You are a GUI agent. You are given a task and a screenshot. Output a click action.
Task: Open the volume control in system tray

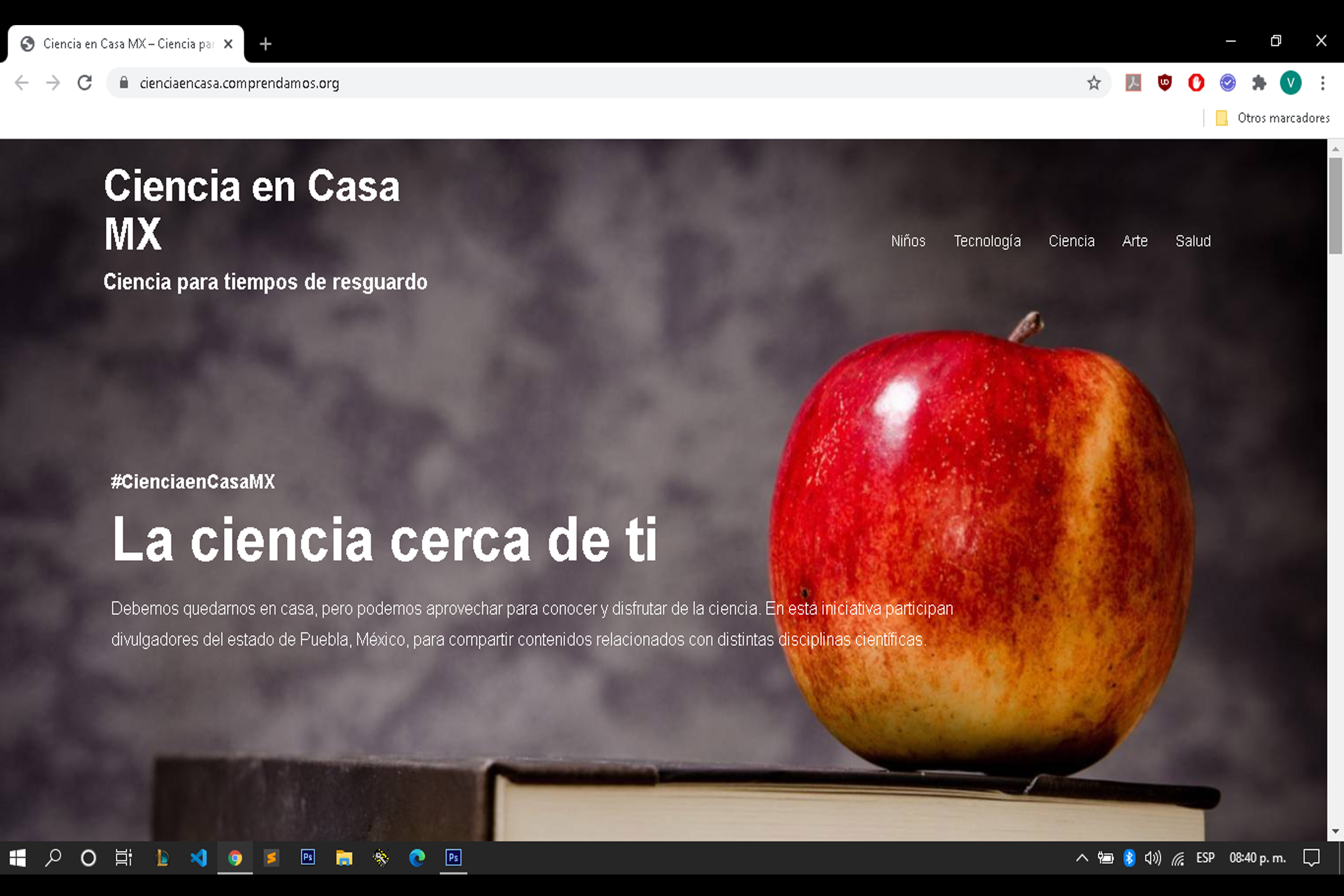click(1153, 858)
